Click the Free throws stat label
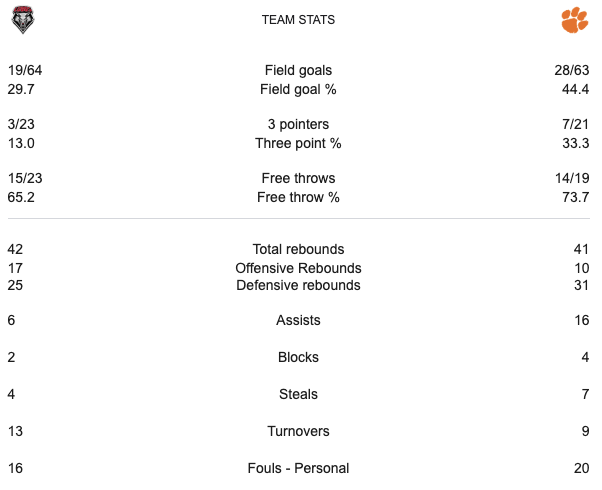 tap(298, 178)
